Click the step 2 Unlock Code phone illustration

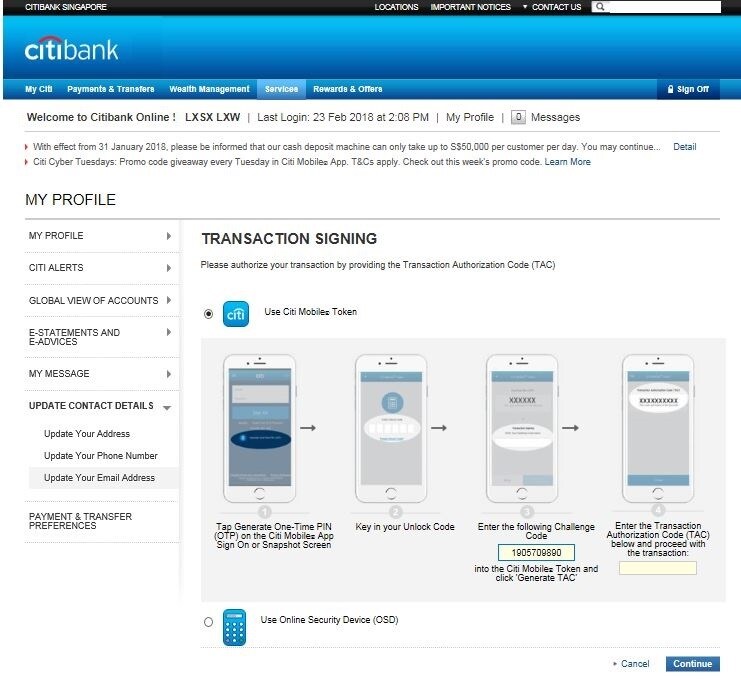click(x=391, y=429)
